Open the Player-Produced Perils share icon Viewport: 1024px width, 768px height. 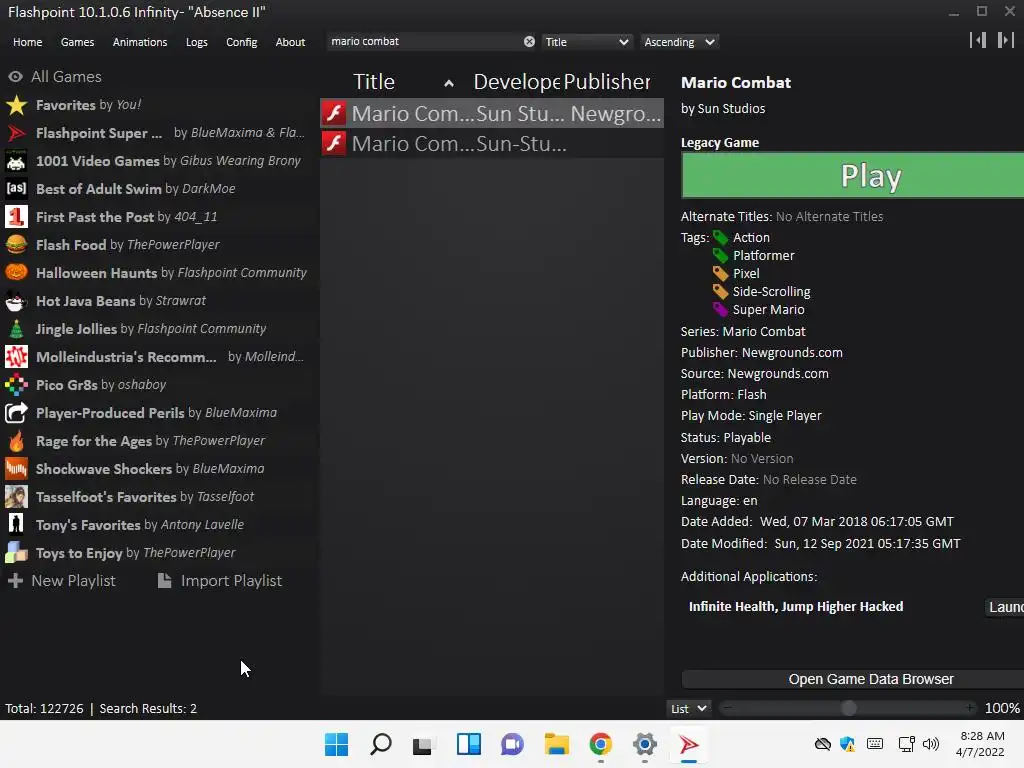coord(16,413)
